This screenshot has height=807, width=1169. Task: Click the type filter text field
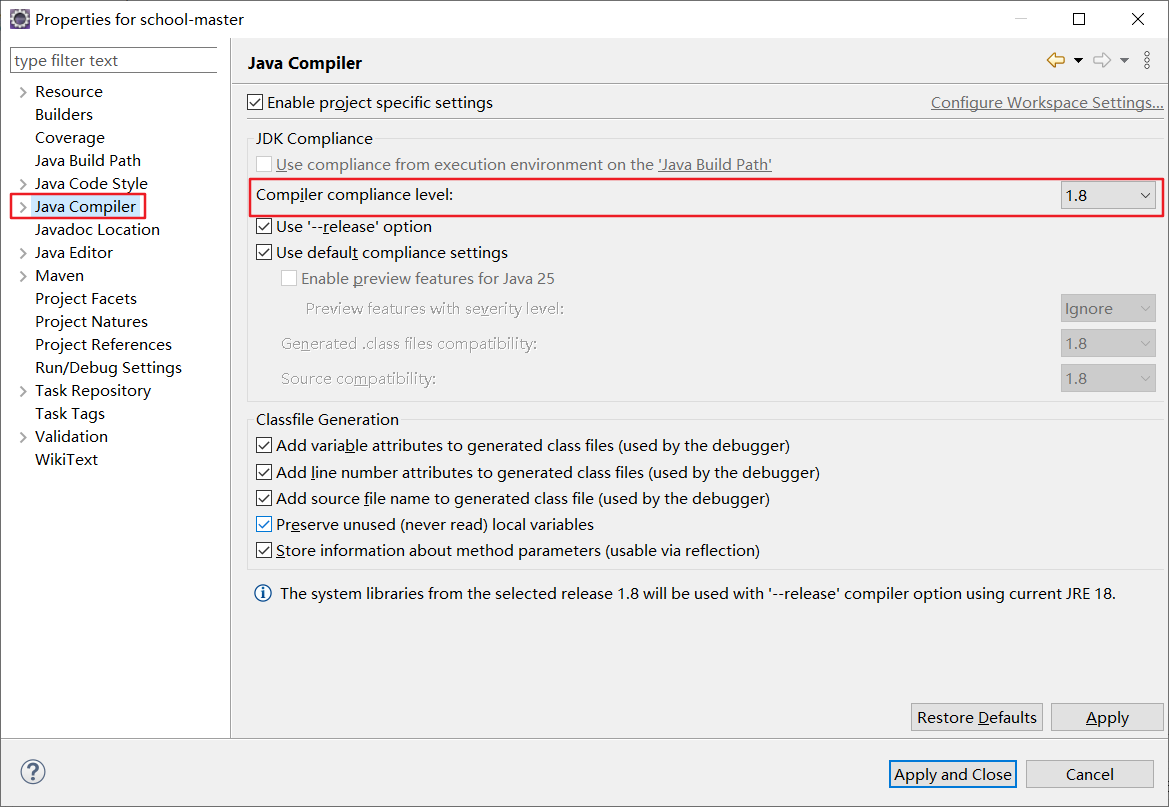(x=113, y=61)
